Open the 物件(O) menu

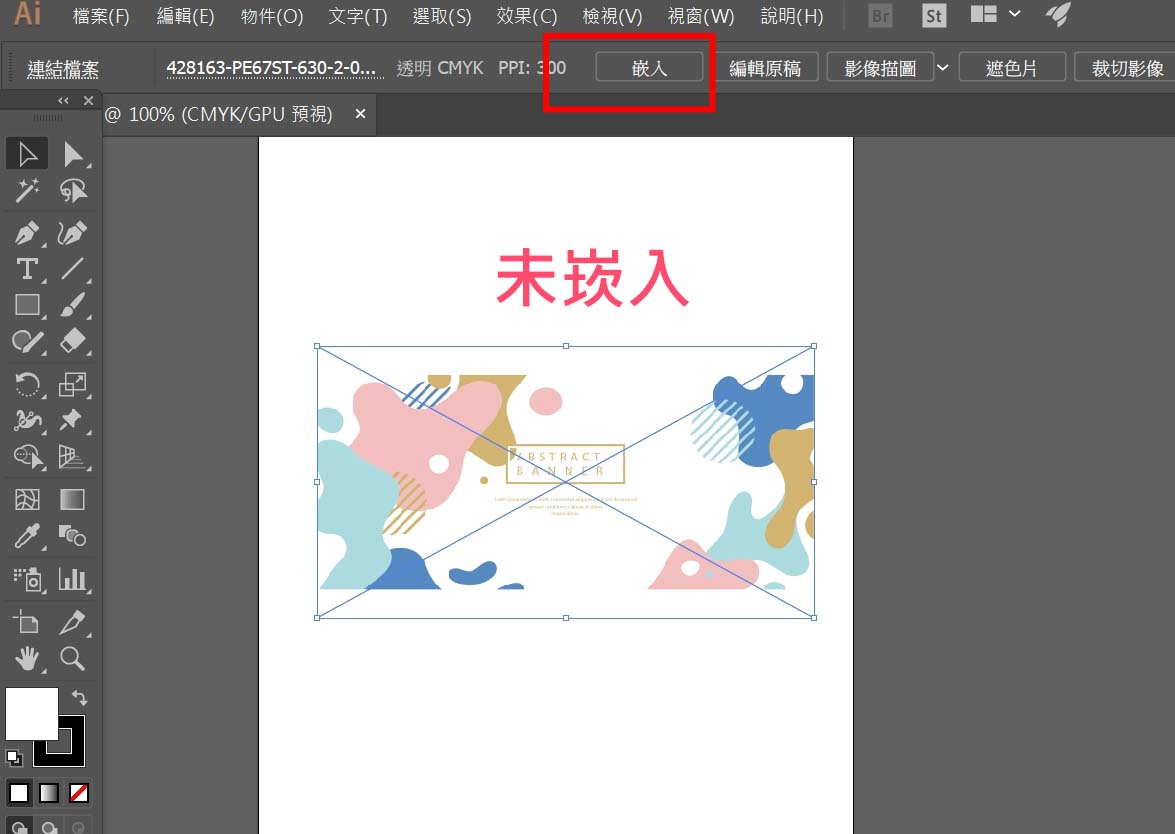272,16
